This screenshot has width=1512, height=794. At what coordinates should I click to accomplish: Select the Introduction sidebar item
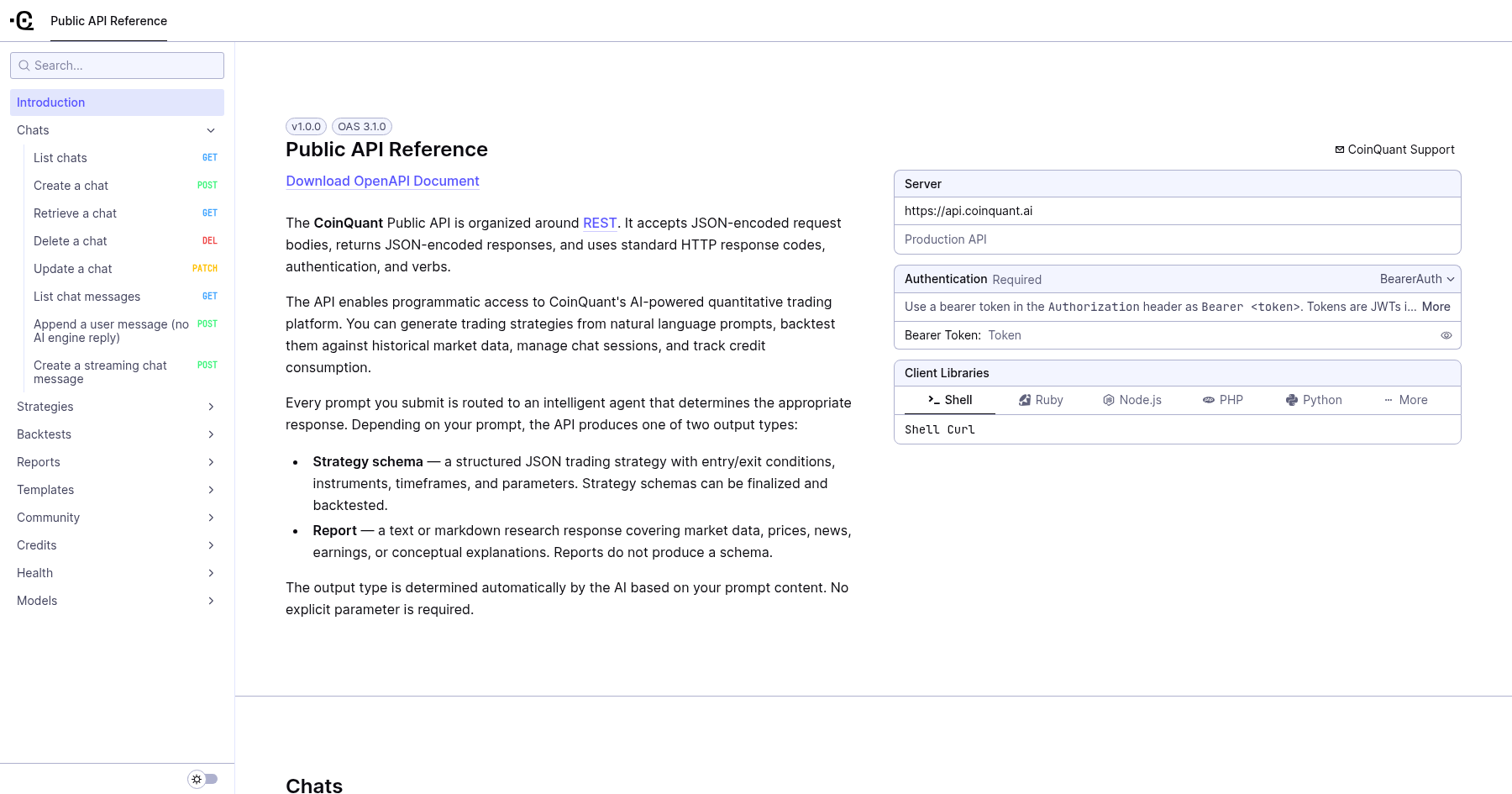point(117,103)
